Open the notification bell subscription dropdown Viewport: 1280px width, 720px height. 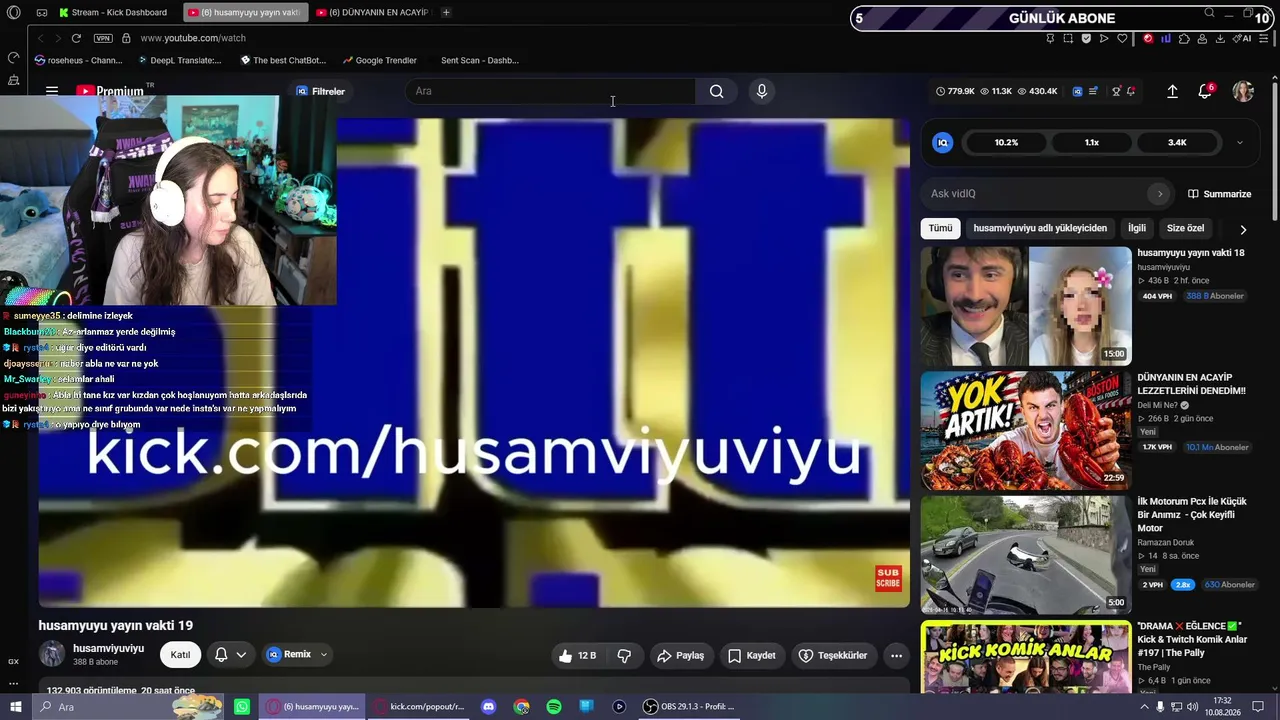point(230,655)
